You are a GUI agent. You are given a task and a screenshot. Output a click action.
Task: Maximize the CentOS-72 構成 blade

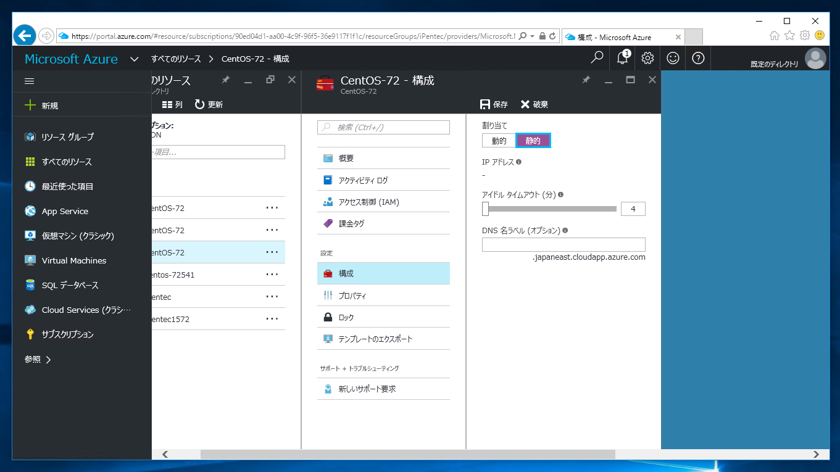(x=631, y=80)
